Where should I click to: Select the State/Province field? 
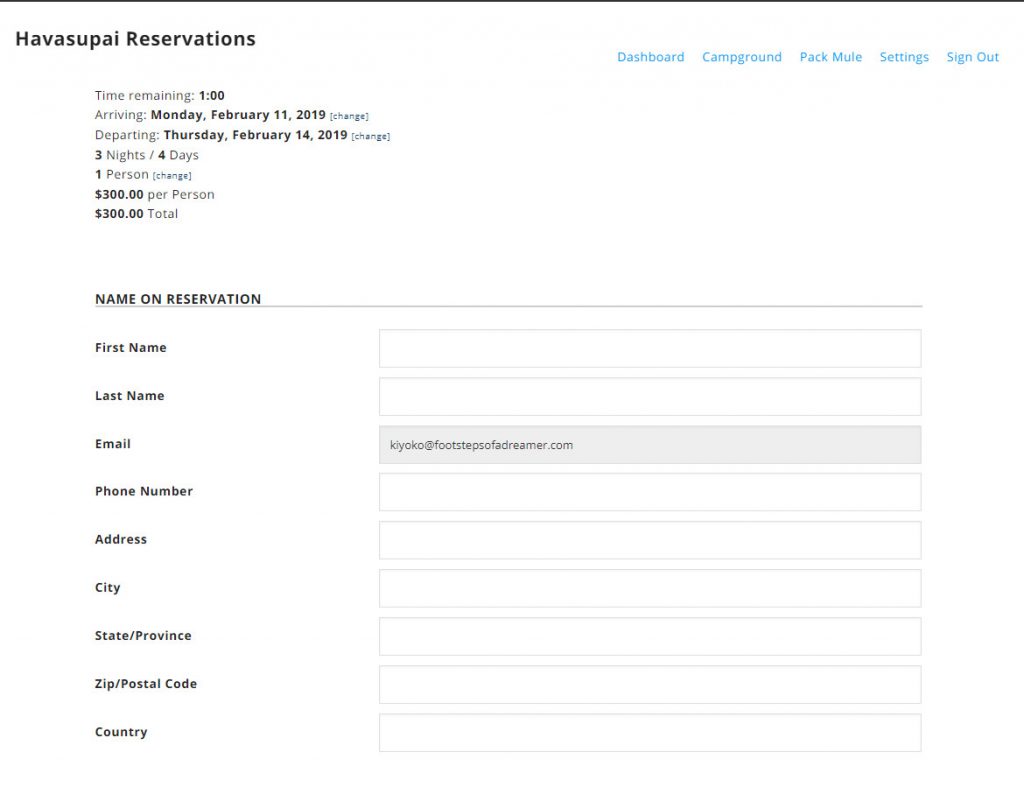click(650, 636)
